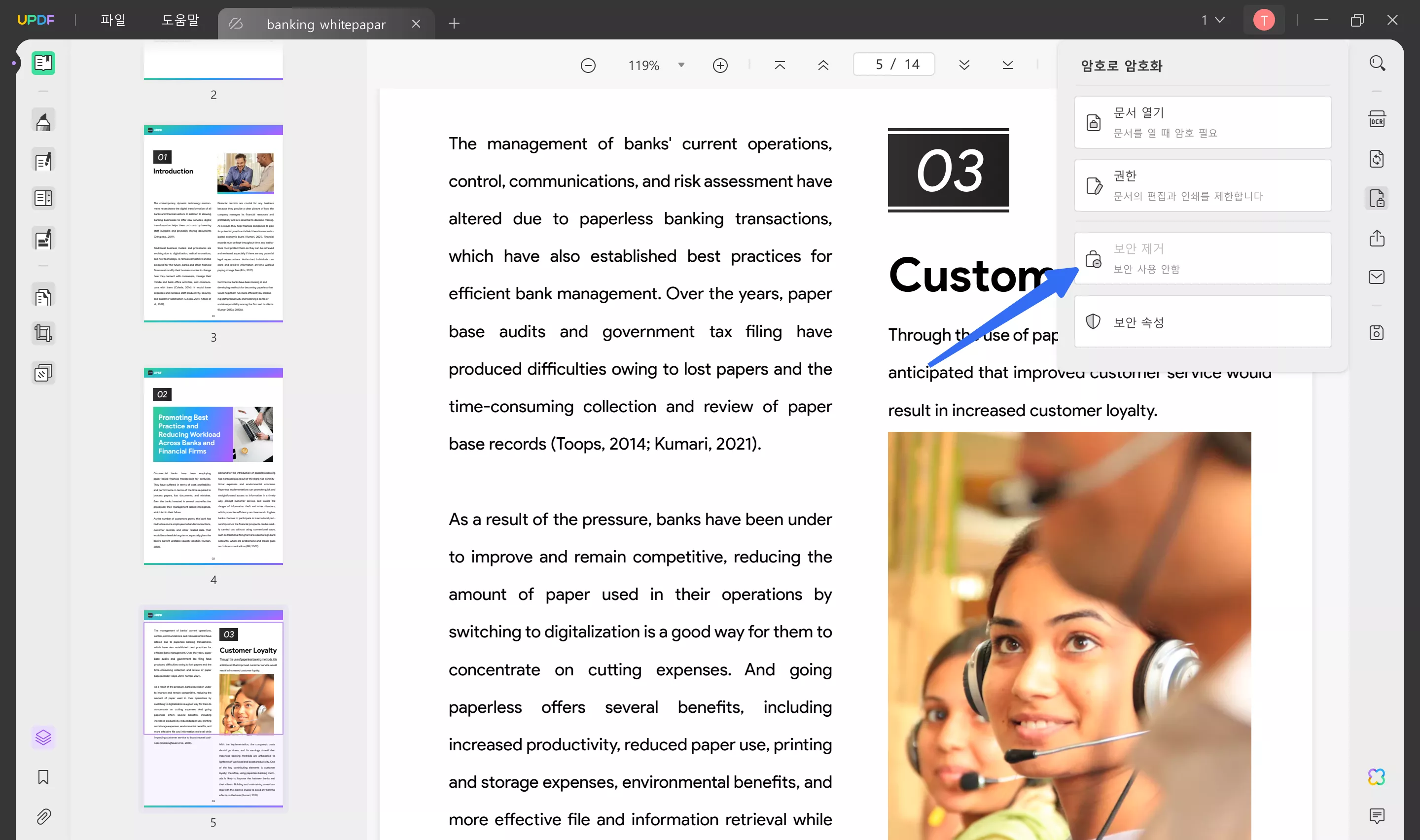Open the Bookmarks panel
Viewport: 1420px width, 840px height.
point(43,776)
